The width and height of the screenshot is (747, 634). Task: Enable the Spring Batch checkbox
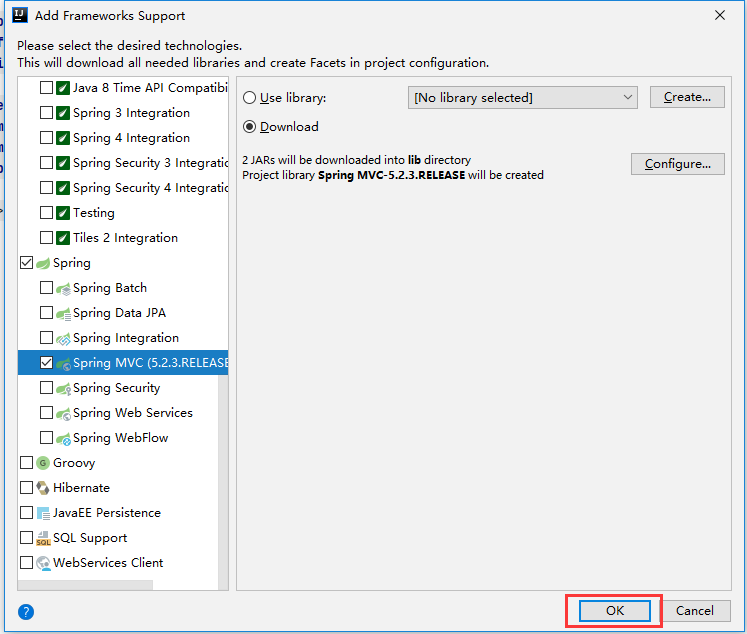46,288
